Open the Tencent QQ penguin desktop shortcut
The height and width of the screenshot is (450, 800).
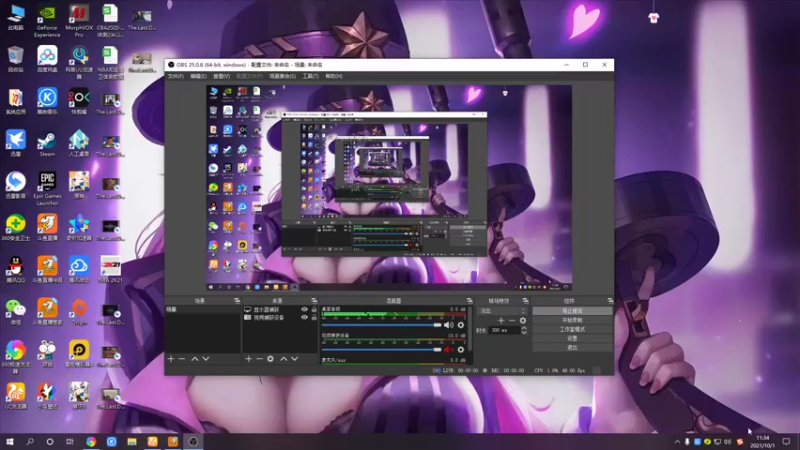(15, 269)
